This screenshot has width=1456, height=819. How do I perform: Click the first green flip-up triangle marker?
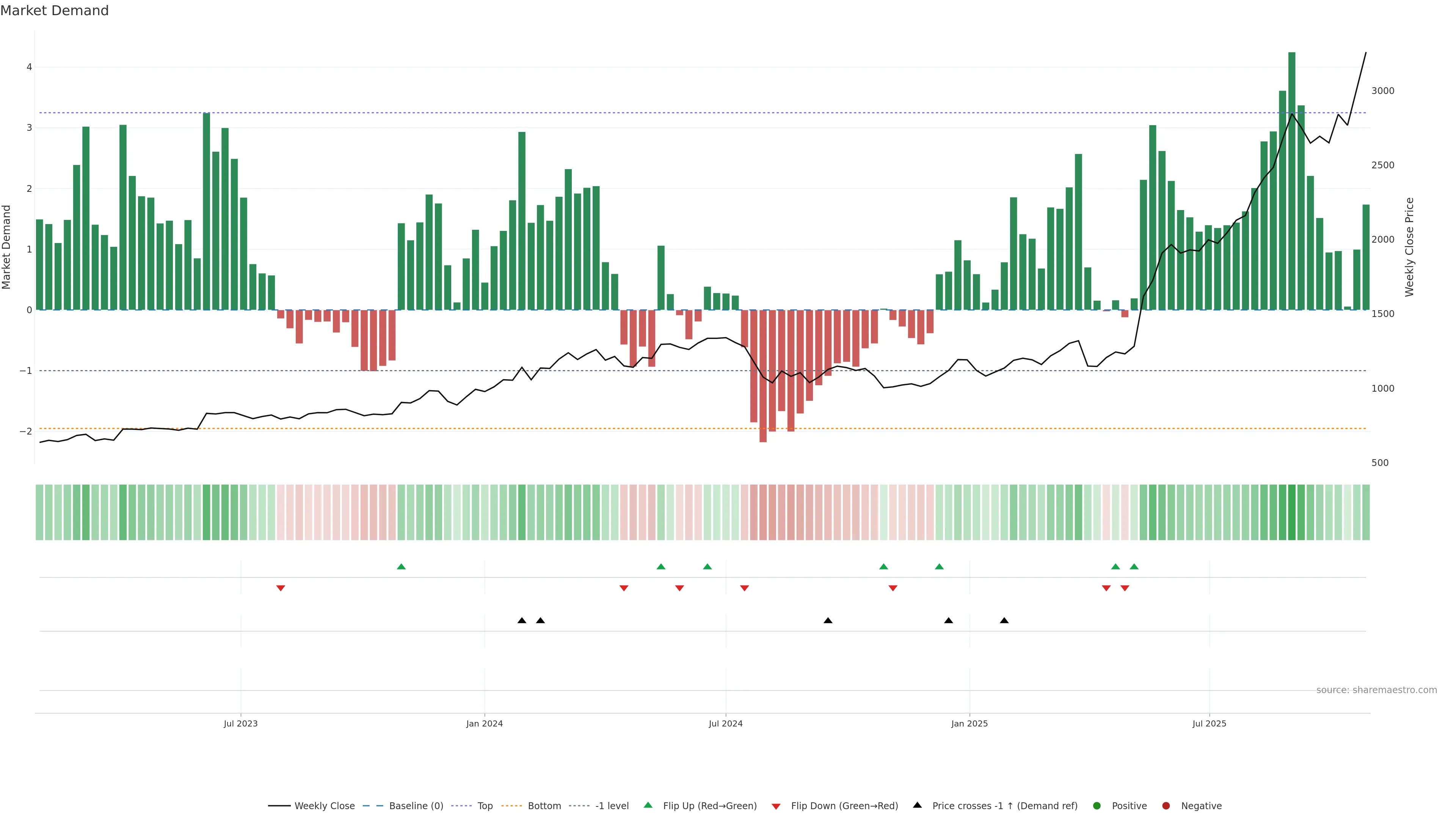coord(401,566)
